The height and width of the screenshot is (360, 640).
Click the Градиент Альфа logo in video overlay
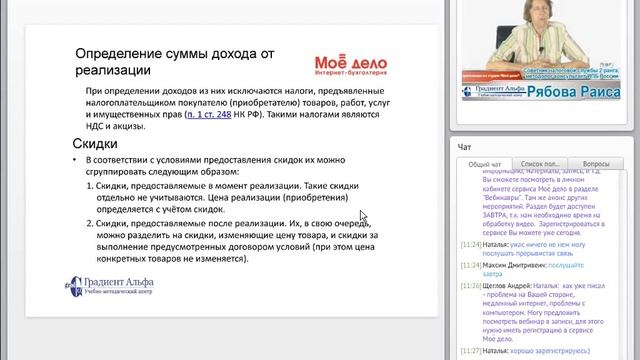494,91
